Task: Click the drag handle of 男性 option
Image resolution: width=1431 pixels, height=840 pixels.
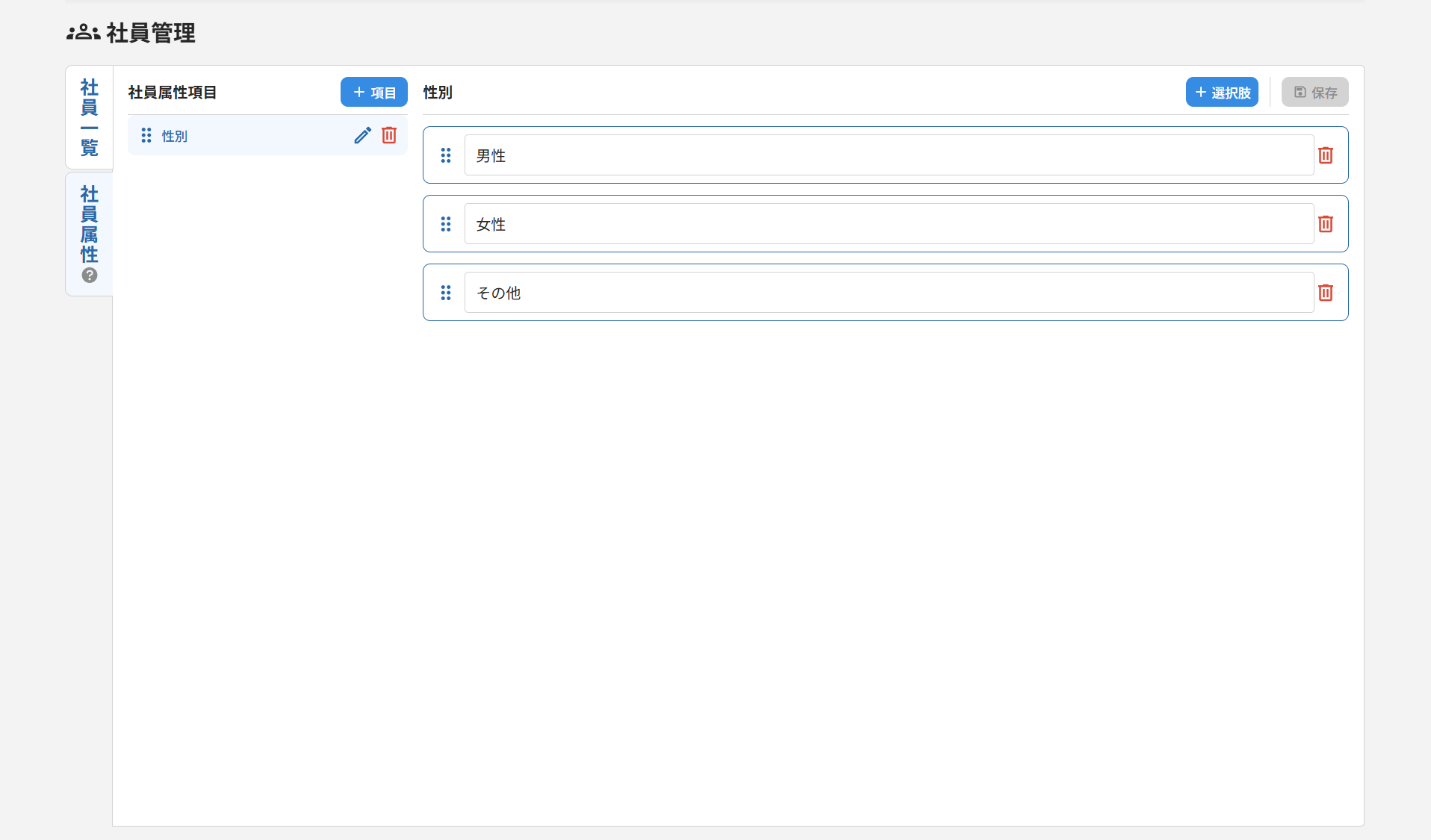Action: click(446, 155)
